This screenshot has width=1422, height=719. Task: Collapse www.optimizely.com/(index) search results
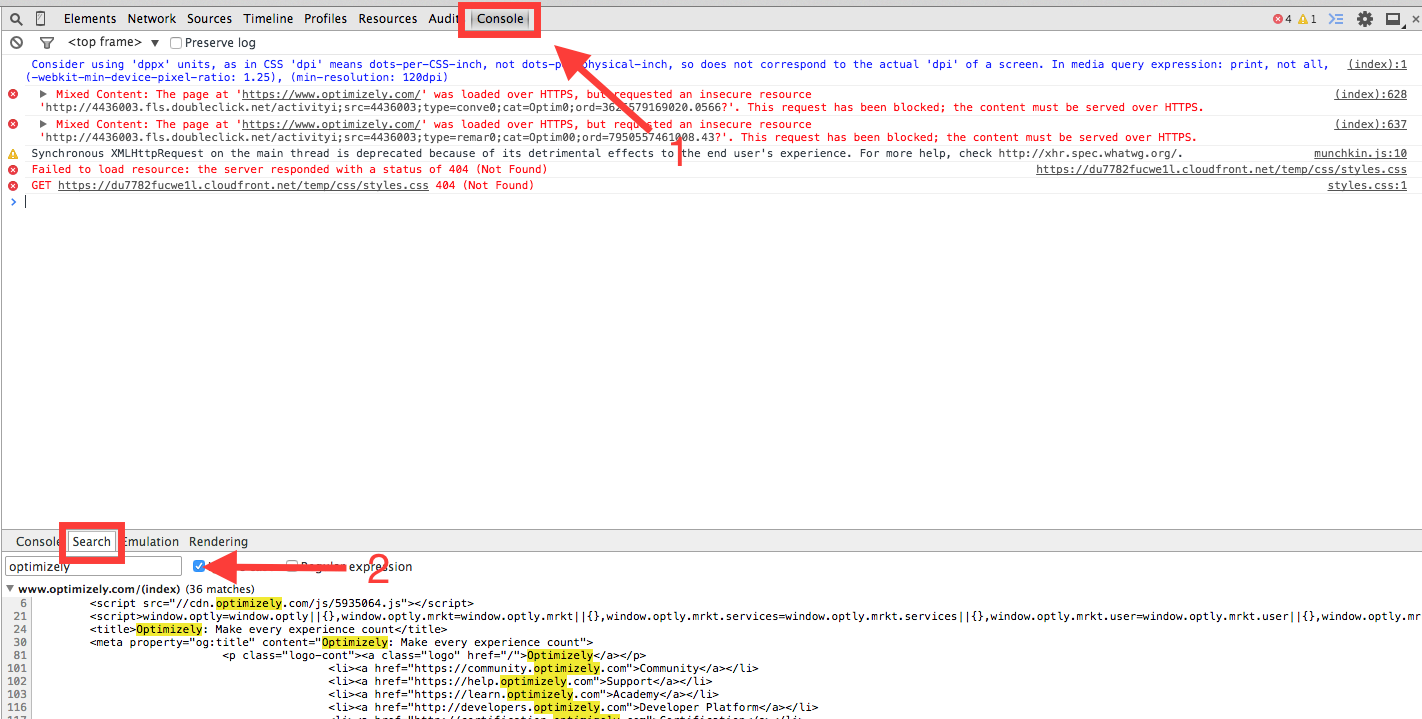[x=10, y=589]
